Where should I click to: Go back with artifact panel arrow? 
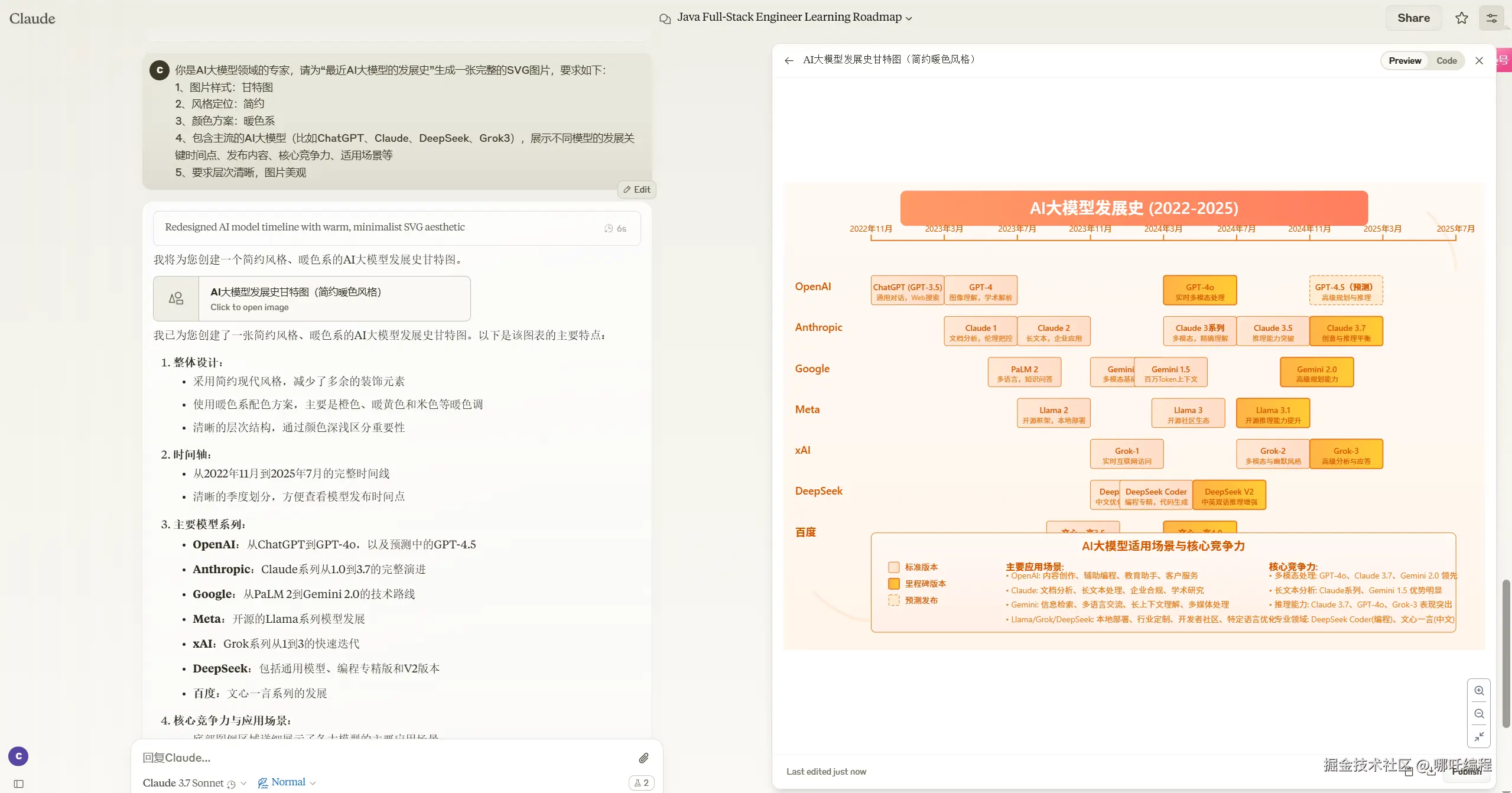(x=789, y=60)
